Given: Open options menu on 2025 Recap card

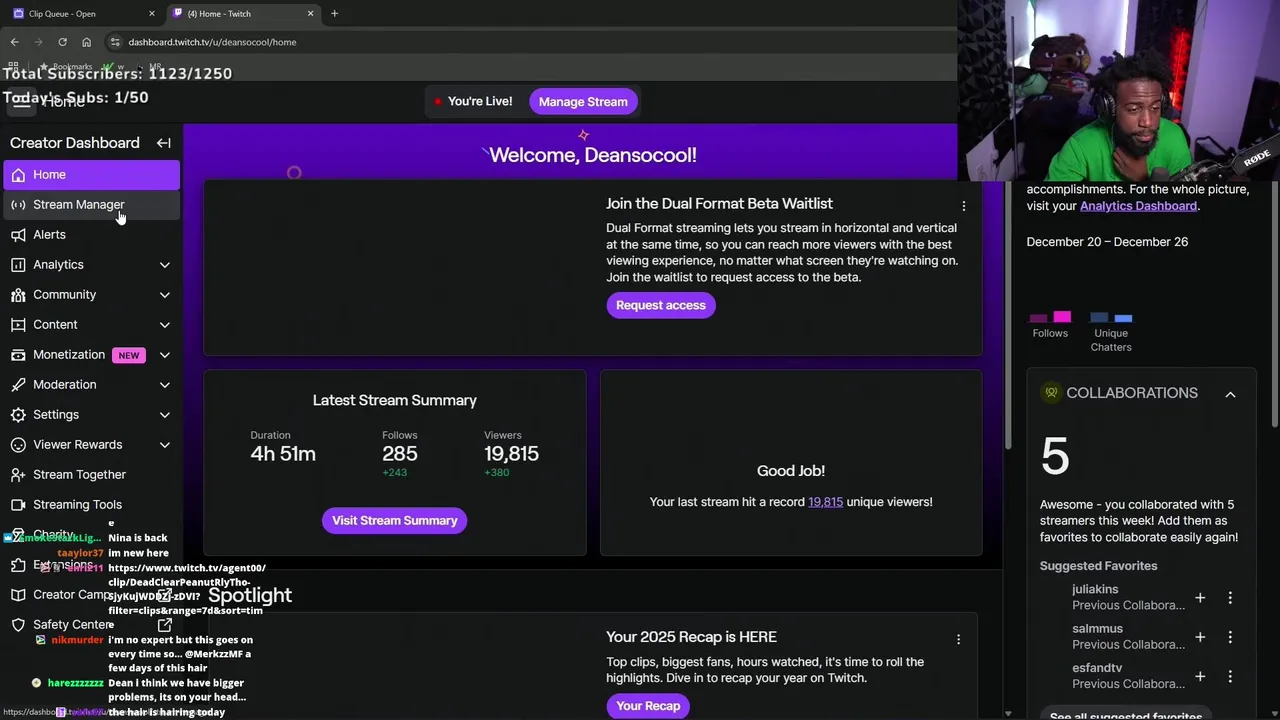Looking at the screenshot, I should (958, 639).
